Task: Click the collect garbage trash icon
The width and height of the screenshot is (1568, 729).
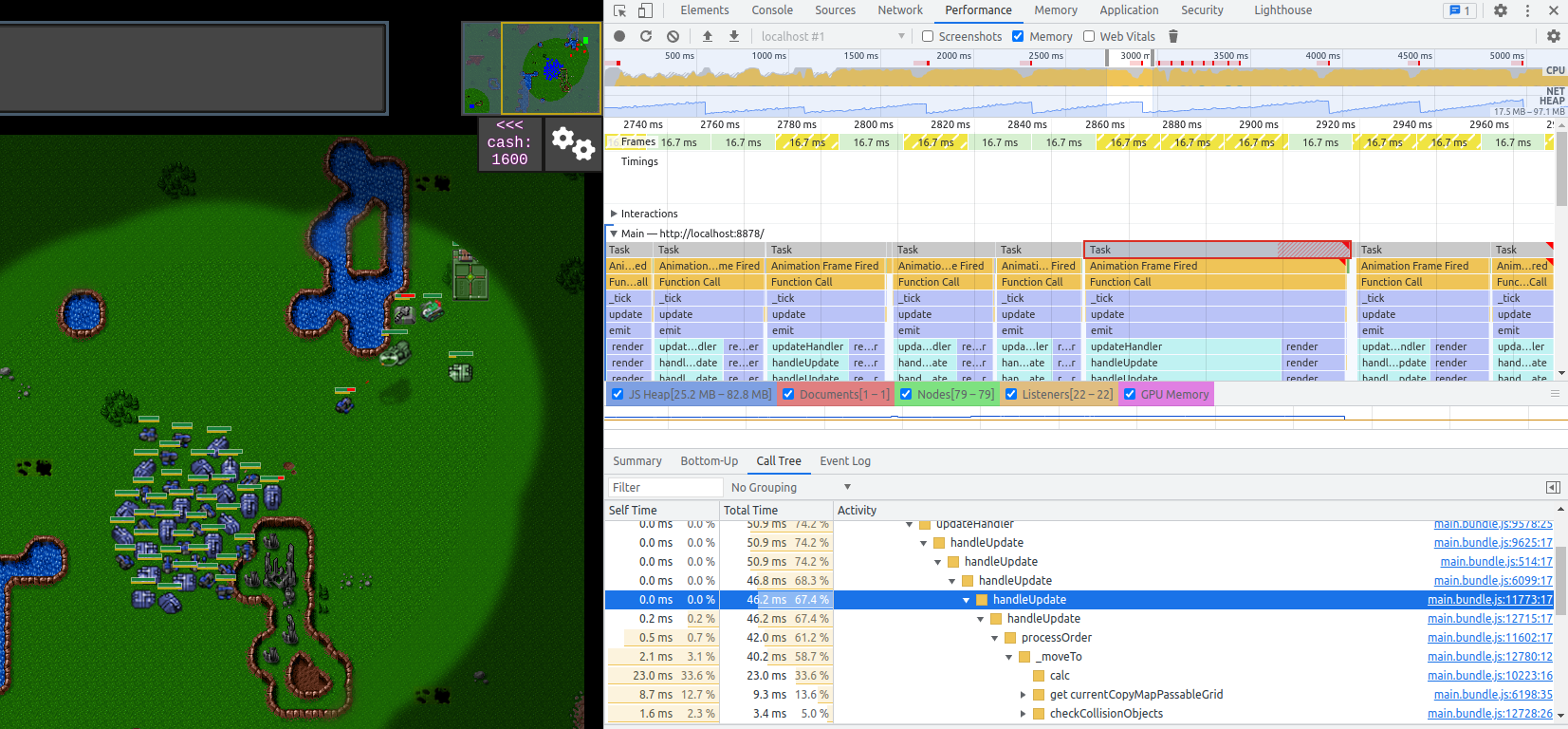Action: pyautogui.click(x=1173, y=36)
